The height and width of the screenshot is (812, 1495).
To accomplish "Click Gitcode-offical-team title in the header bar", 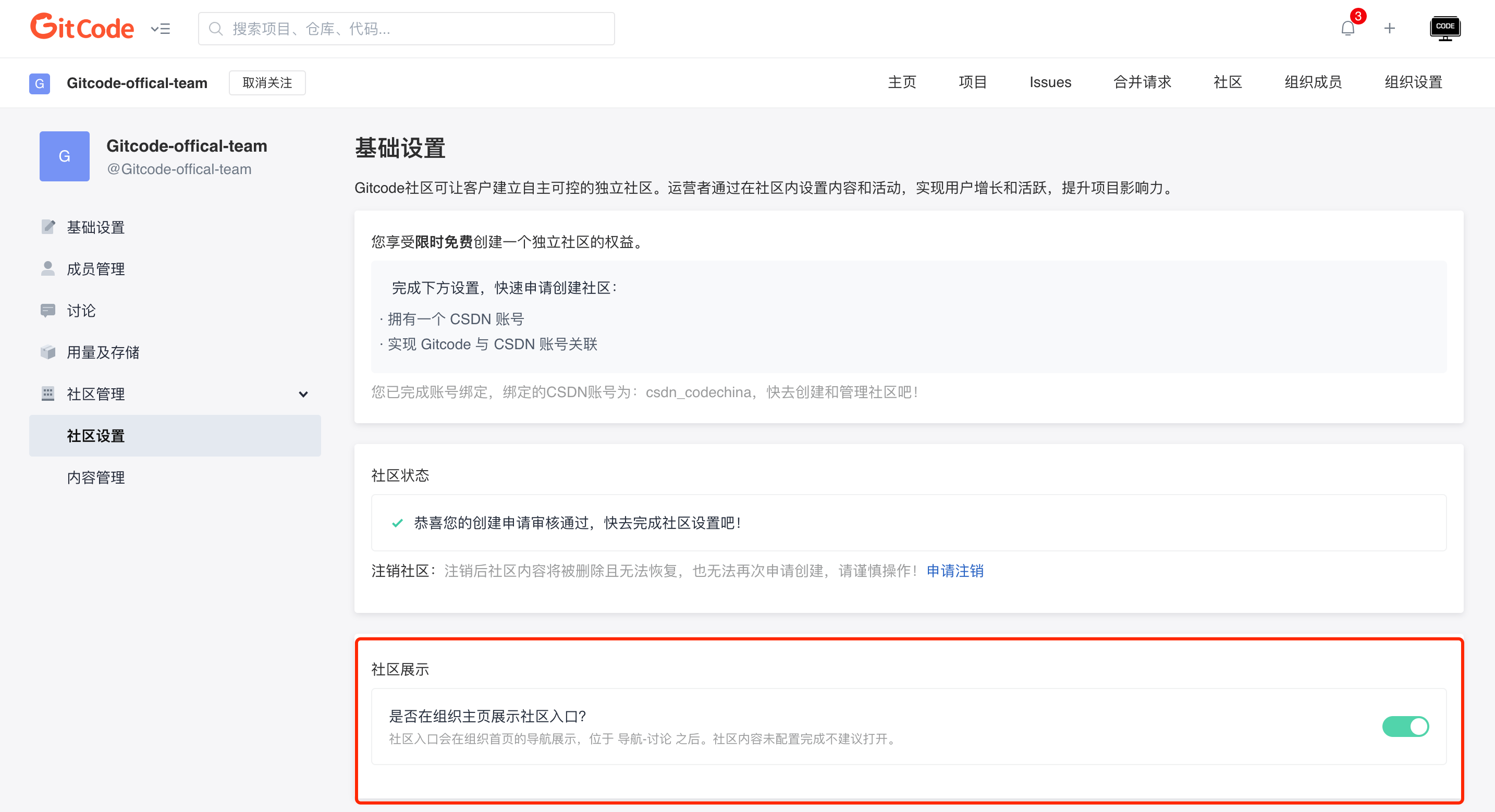I will [137, 83].
